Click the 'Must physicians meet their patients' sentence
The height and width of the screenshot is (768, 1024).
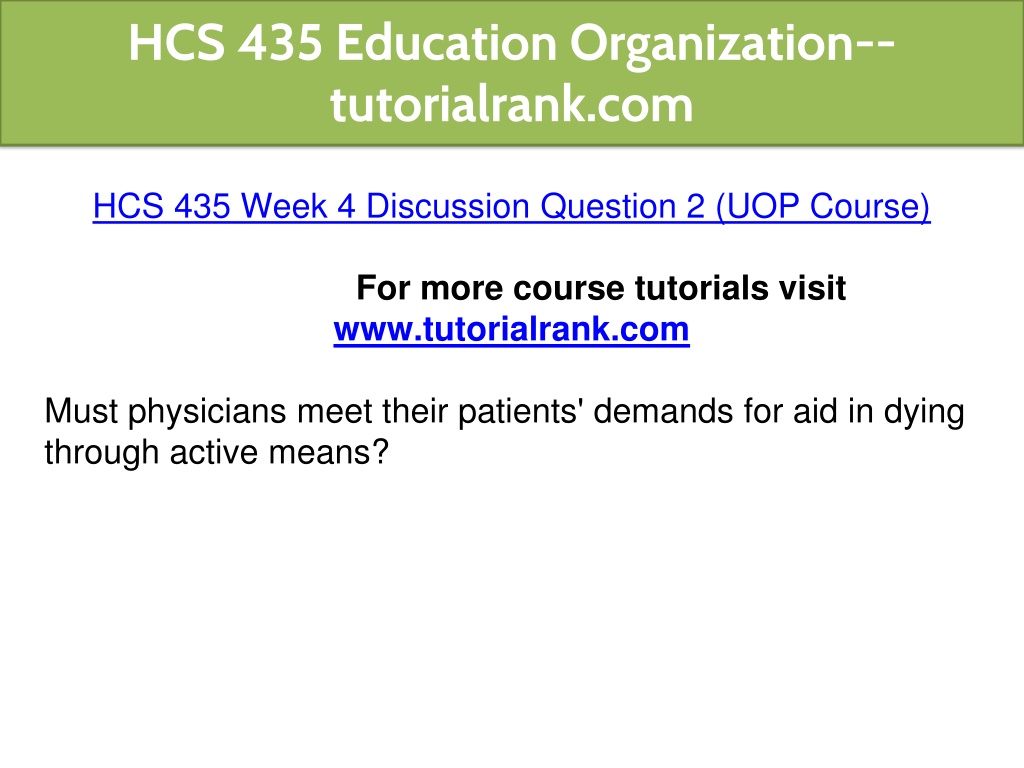504,413
